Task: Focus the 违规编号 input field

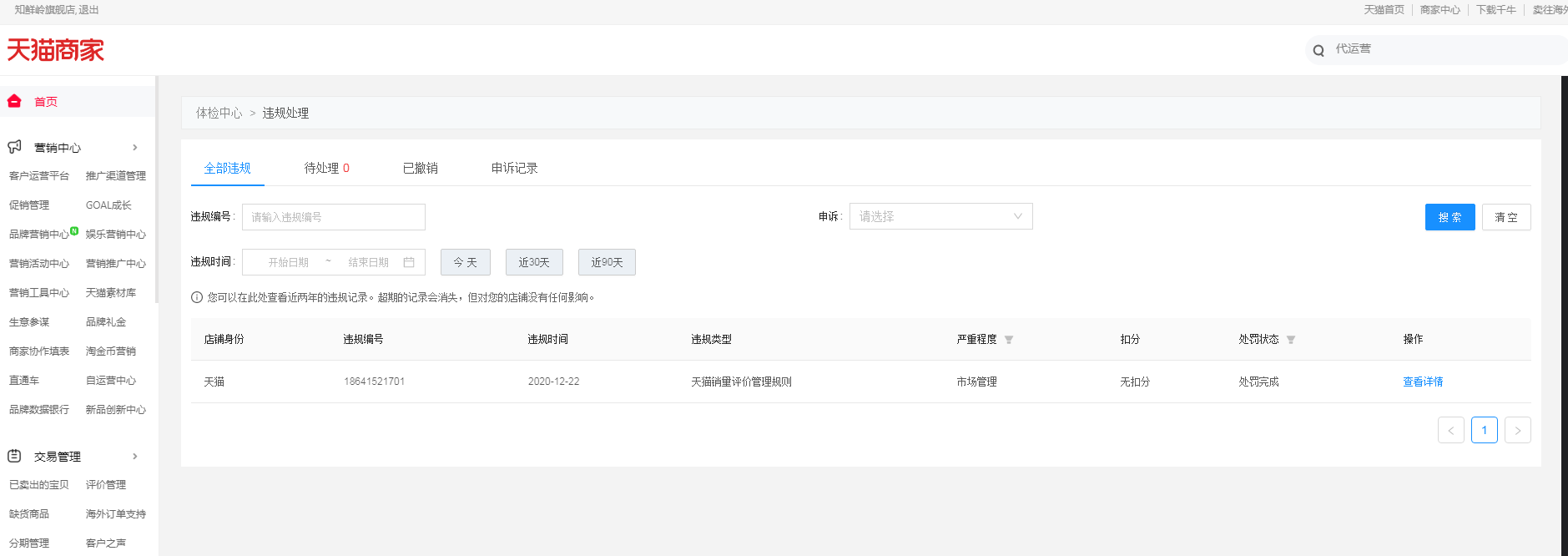Action: pyautogui.click(x=334, y=217)
